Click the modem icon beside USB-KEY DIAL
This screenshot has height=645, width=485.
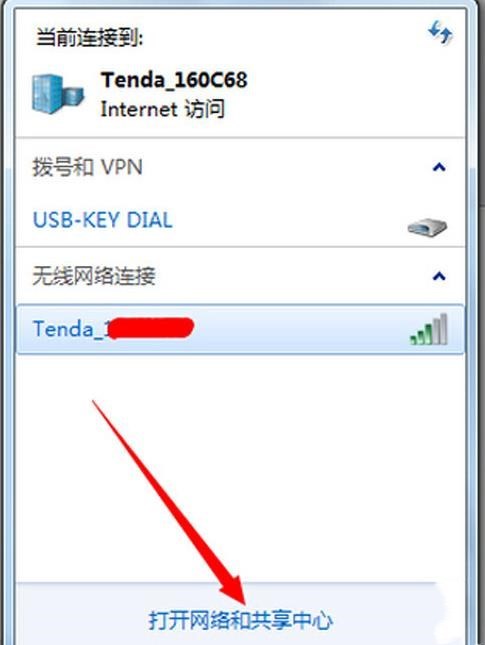tap(427, 227)
